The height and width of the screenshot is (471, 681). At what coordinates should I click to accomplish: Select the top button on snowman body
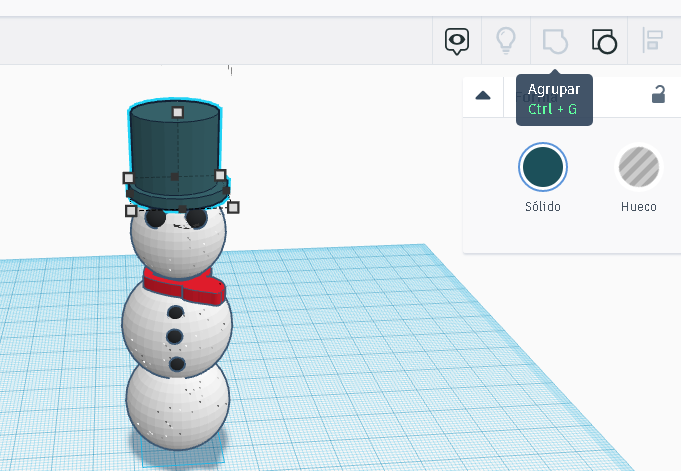[175, 312]
